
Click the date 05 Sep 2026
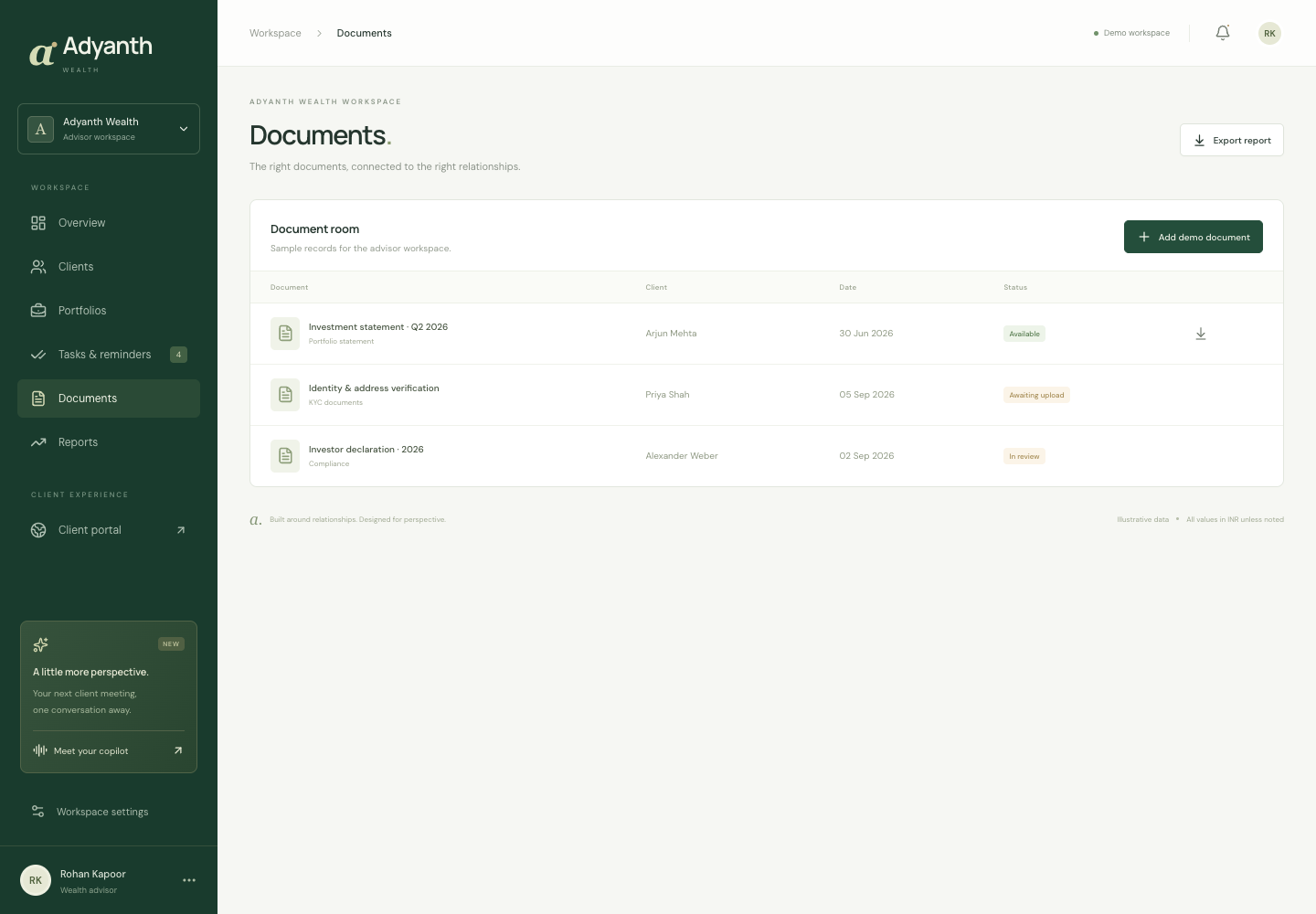click(x=866, y=395)
